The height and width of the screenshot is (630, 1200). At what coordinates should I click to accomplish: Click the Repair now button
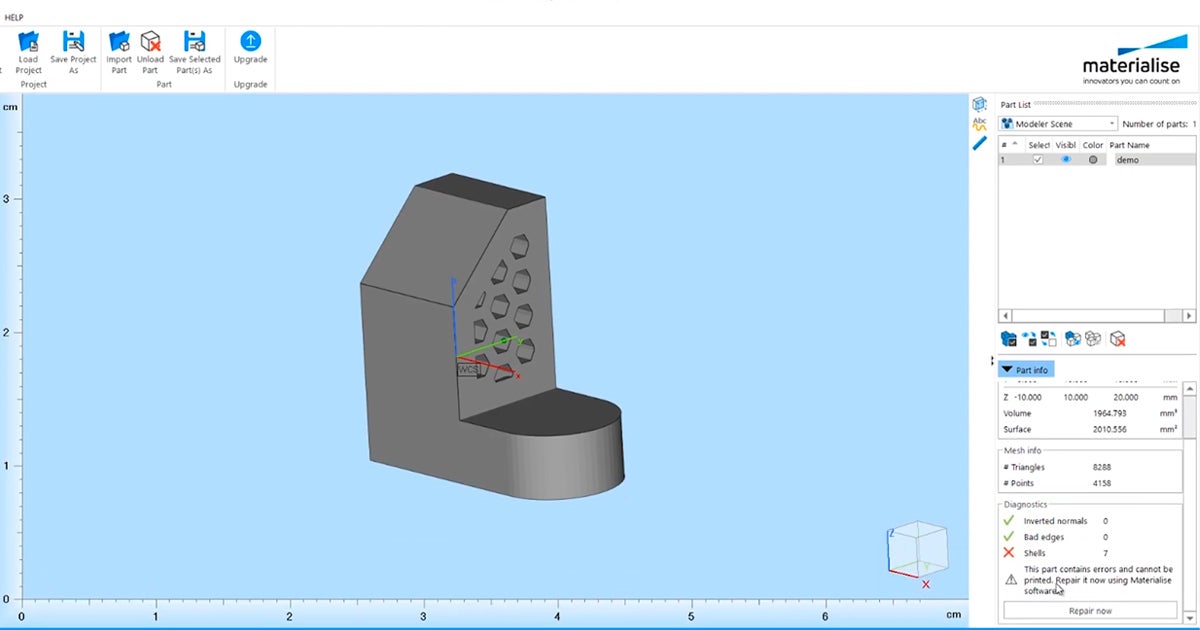tap(1089, 610)
